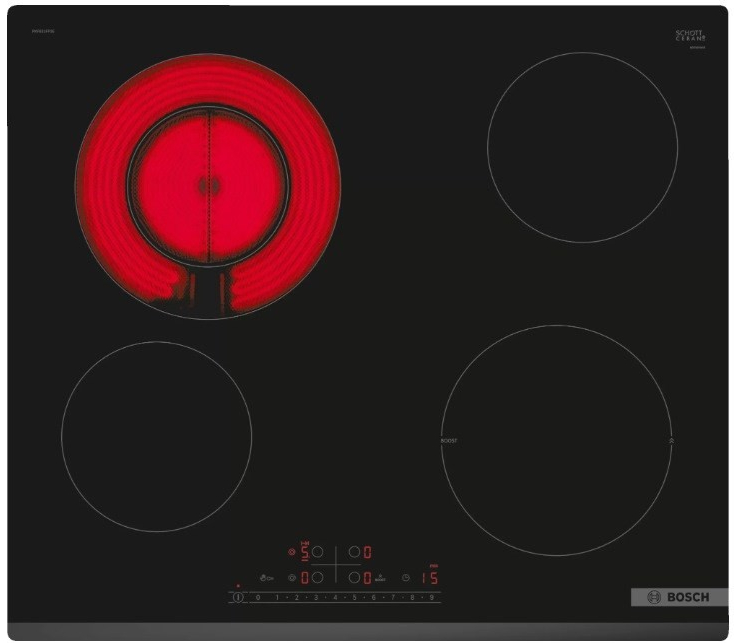Select the bottom-right zone selector circle

coord(354,577)
